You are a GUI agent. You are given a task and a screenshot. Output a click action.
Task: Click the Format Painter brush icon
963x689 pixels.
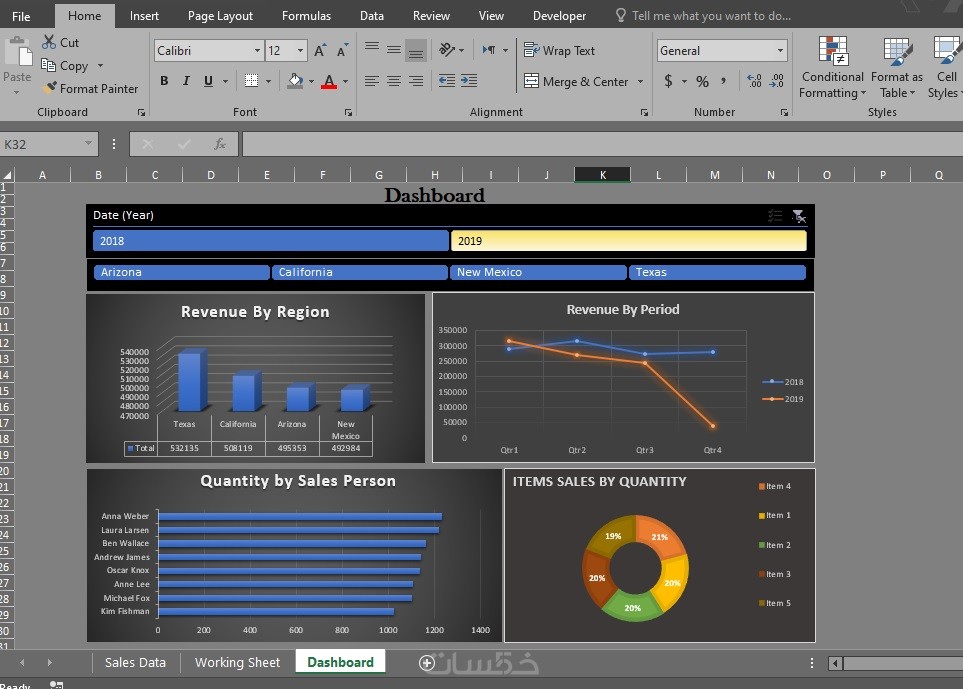[50, 88]
